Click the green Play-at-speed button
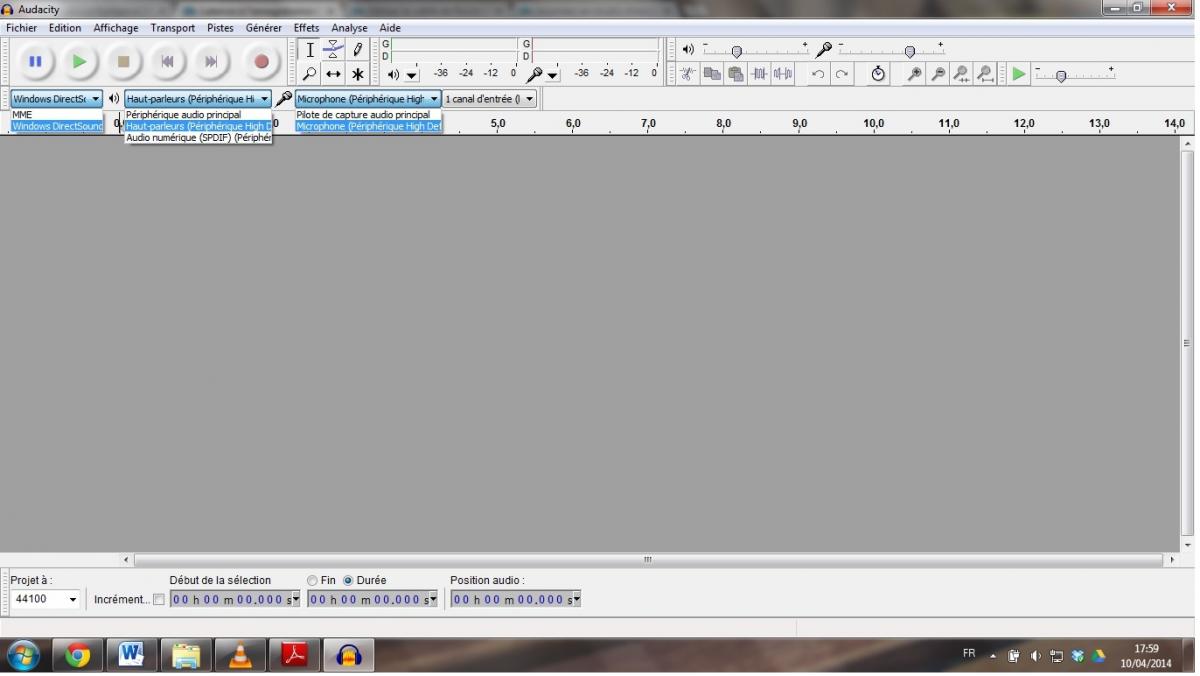The width and height of the screenshot is (1200, 676). [x=1018, y=74]
